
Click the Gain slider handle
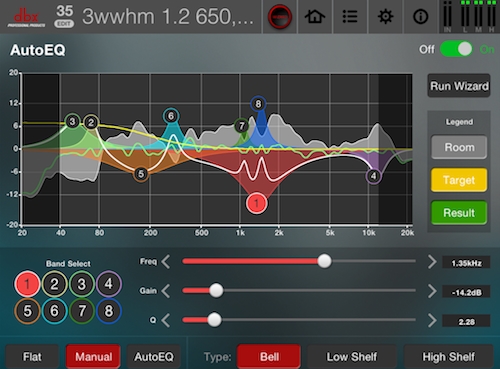(x=216, y=290)
